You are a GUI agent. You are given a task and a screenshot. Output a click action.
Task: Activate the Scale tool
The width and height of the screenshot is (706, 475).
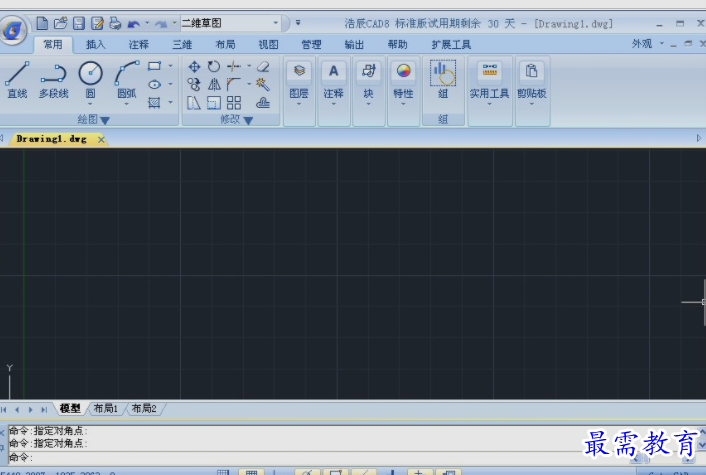click(214, 103)
